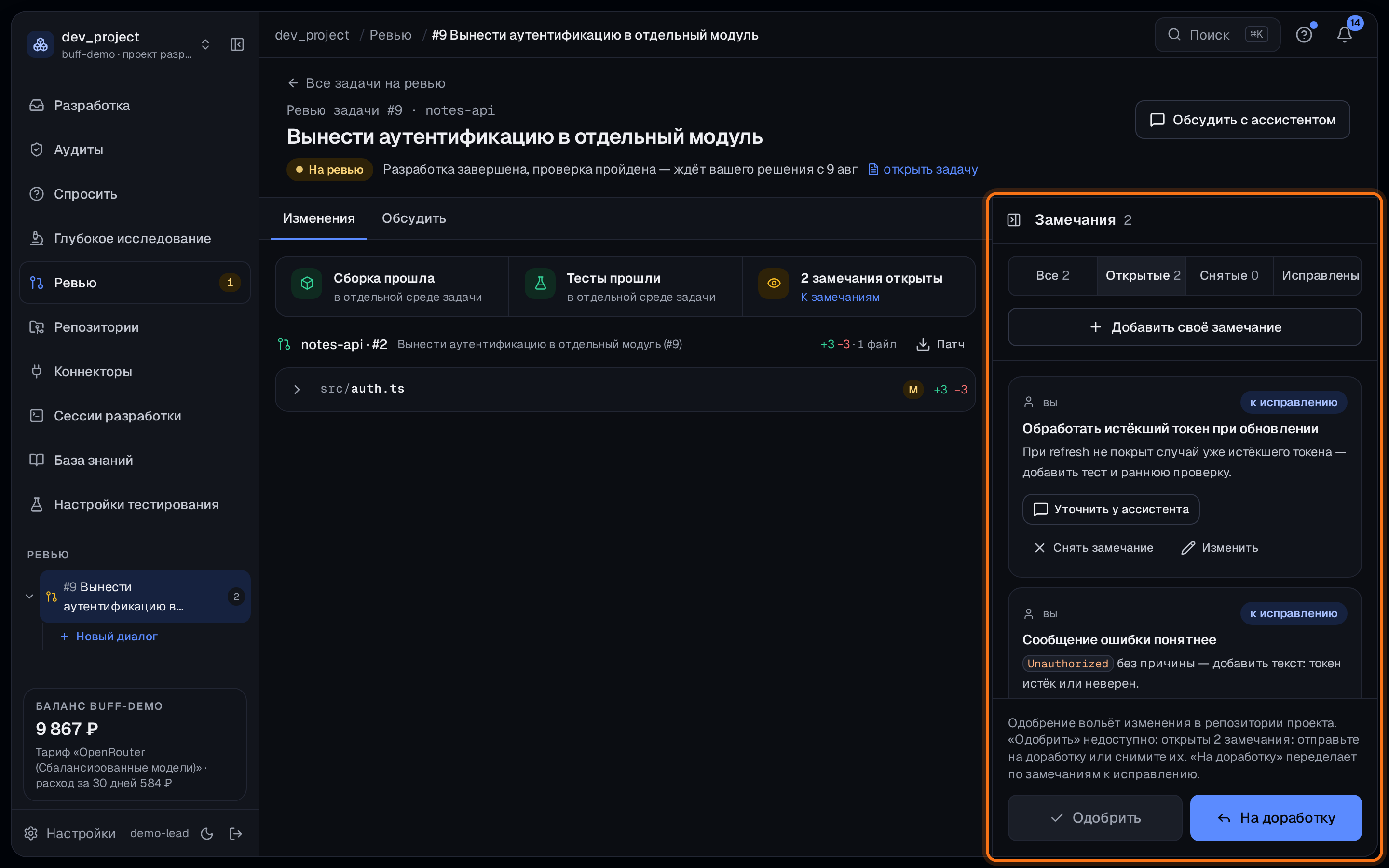
Task: Go back via Все задачи на ревью
Action: [x=366, y=83]
